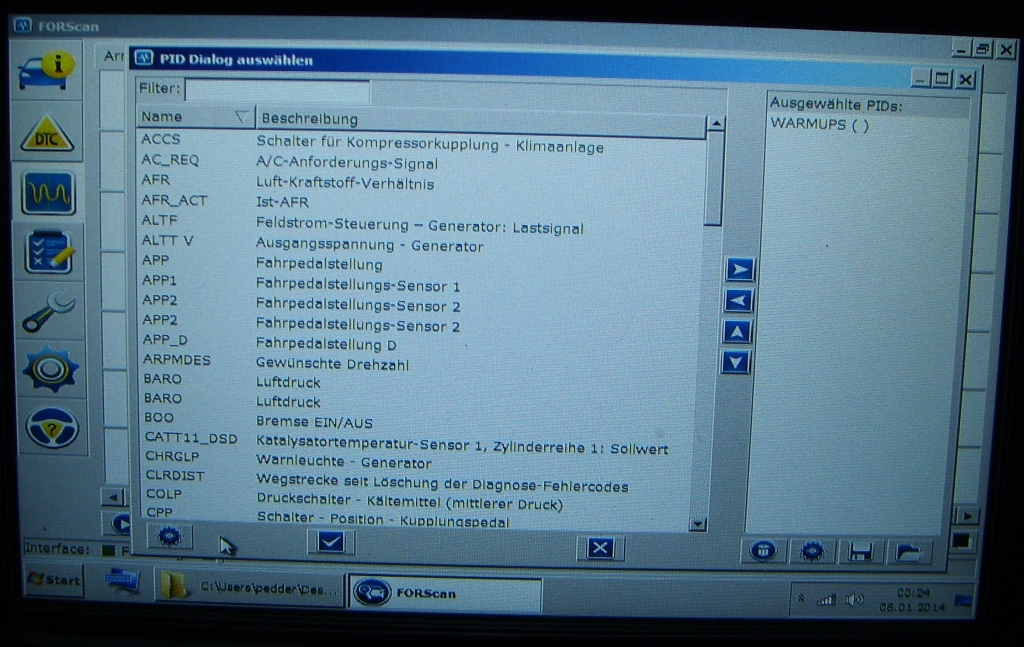
Task: Click the Filter text field
Action: [x=278, y=90]
